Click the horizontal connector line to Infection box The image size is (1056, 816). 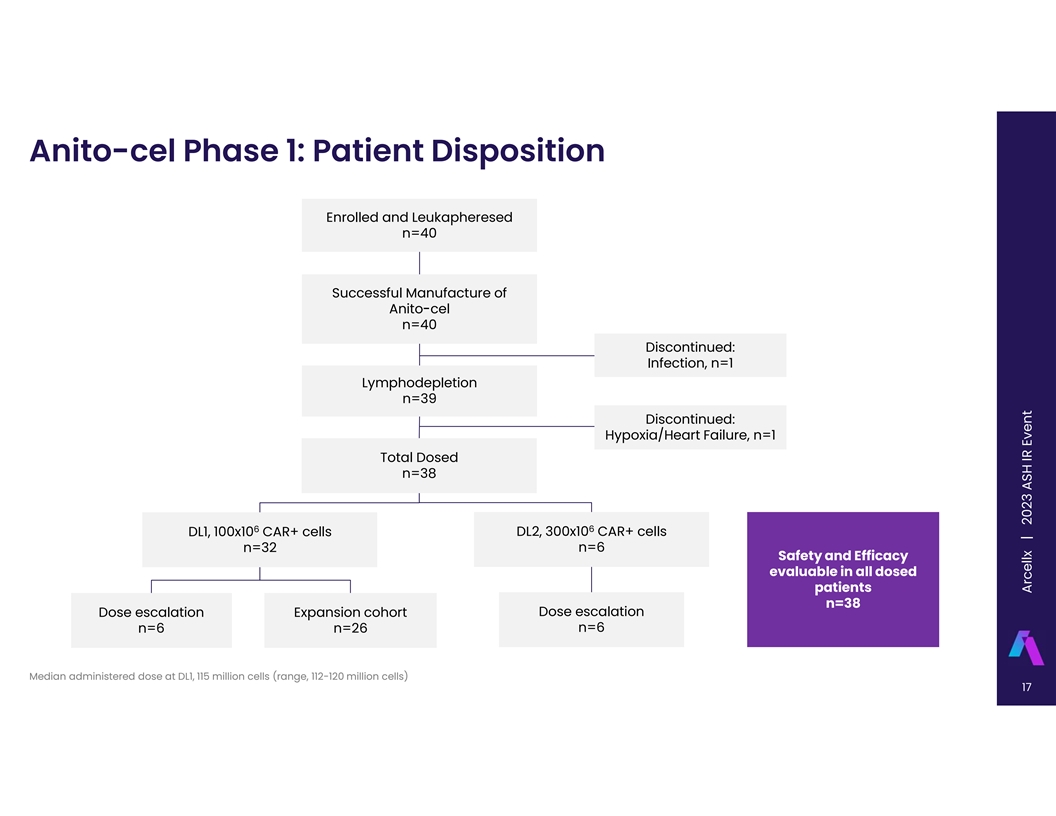506,355
